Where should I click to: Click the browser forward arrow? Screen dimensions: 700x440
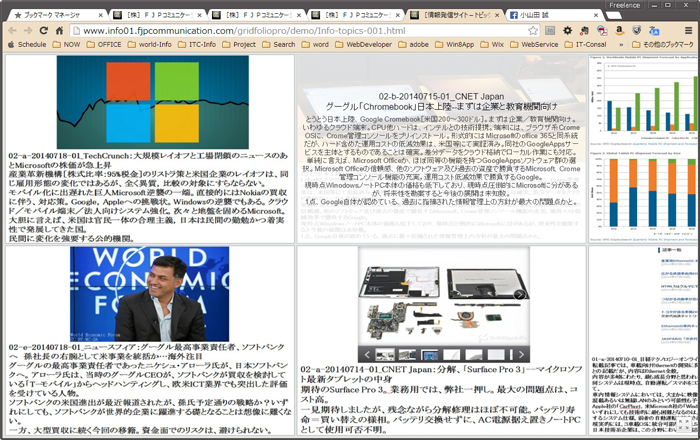point(28,30)
